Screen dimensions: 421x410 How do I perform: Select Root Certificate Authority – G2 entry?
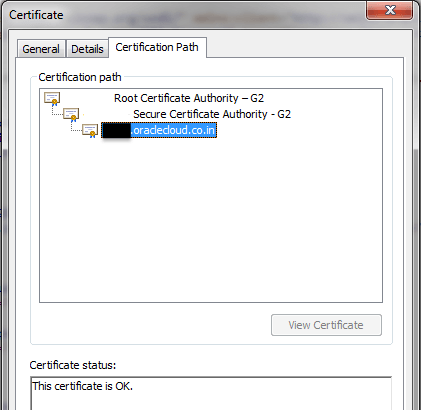point(189,98)
